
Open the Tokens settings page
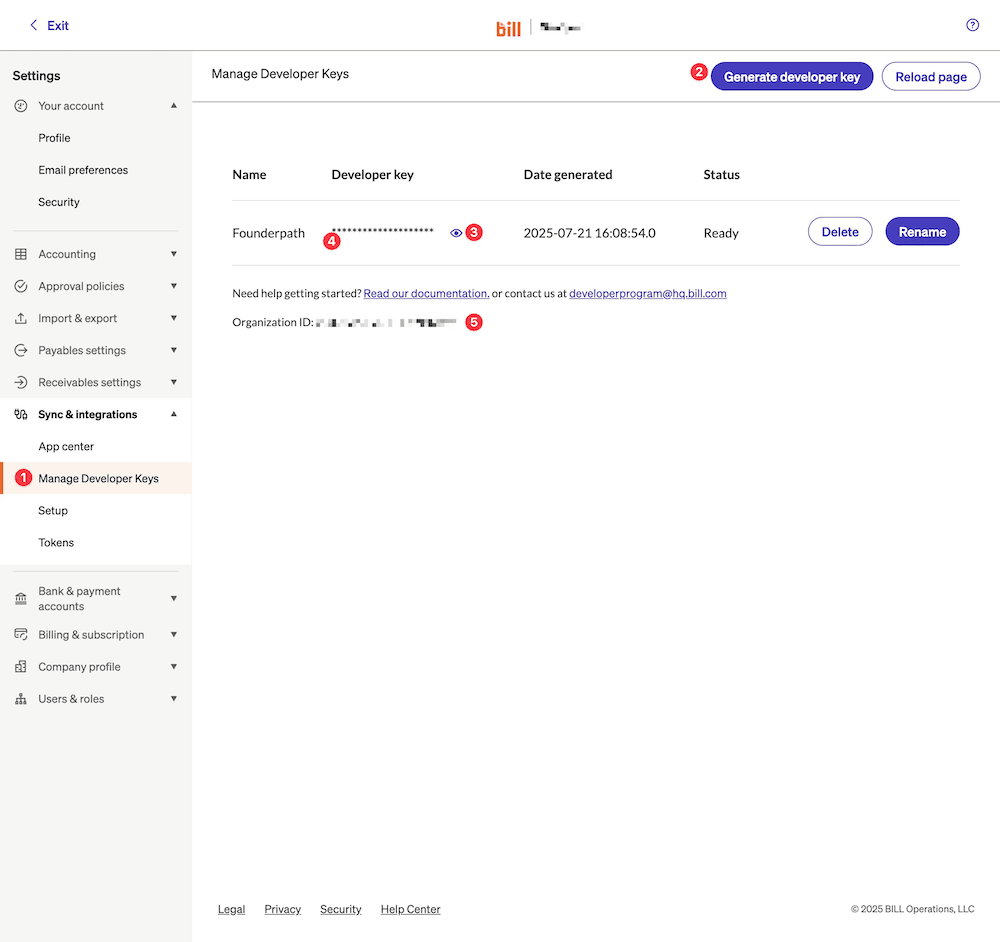(56, 542)
